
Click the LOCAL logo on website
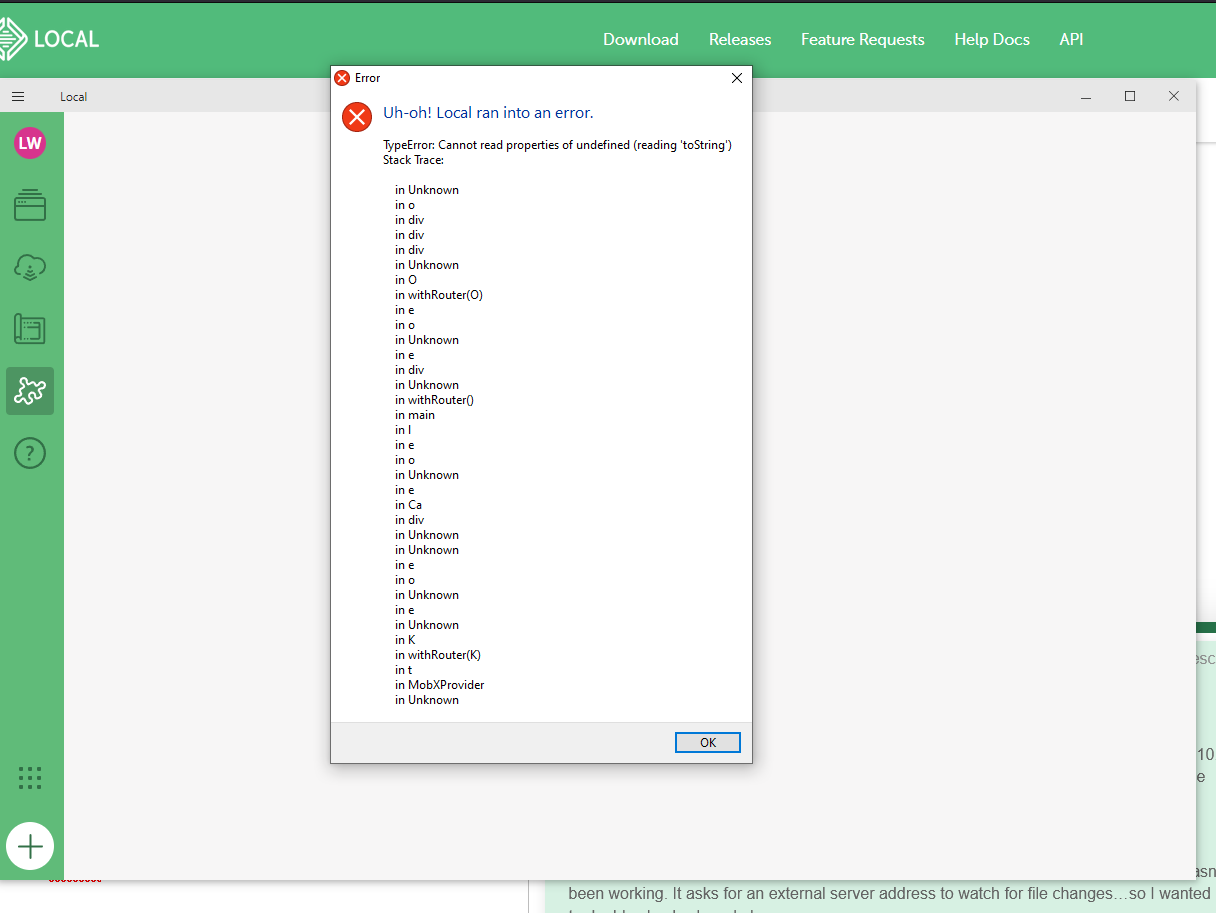point(50,40)
